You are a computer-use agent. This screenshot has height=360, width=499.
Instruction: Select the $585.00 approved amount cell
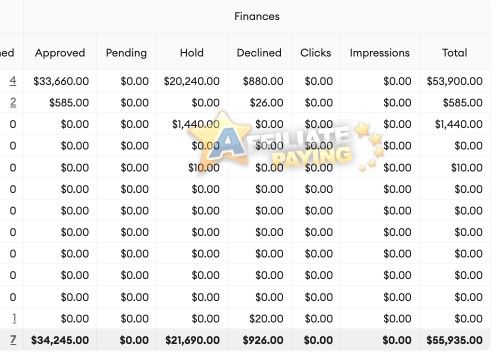[69, 103]
